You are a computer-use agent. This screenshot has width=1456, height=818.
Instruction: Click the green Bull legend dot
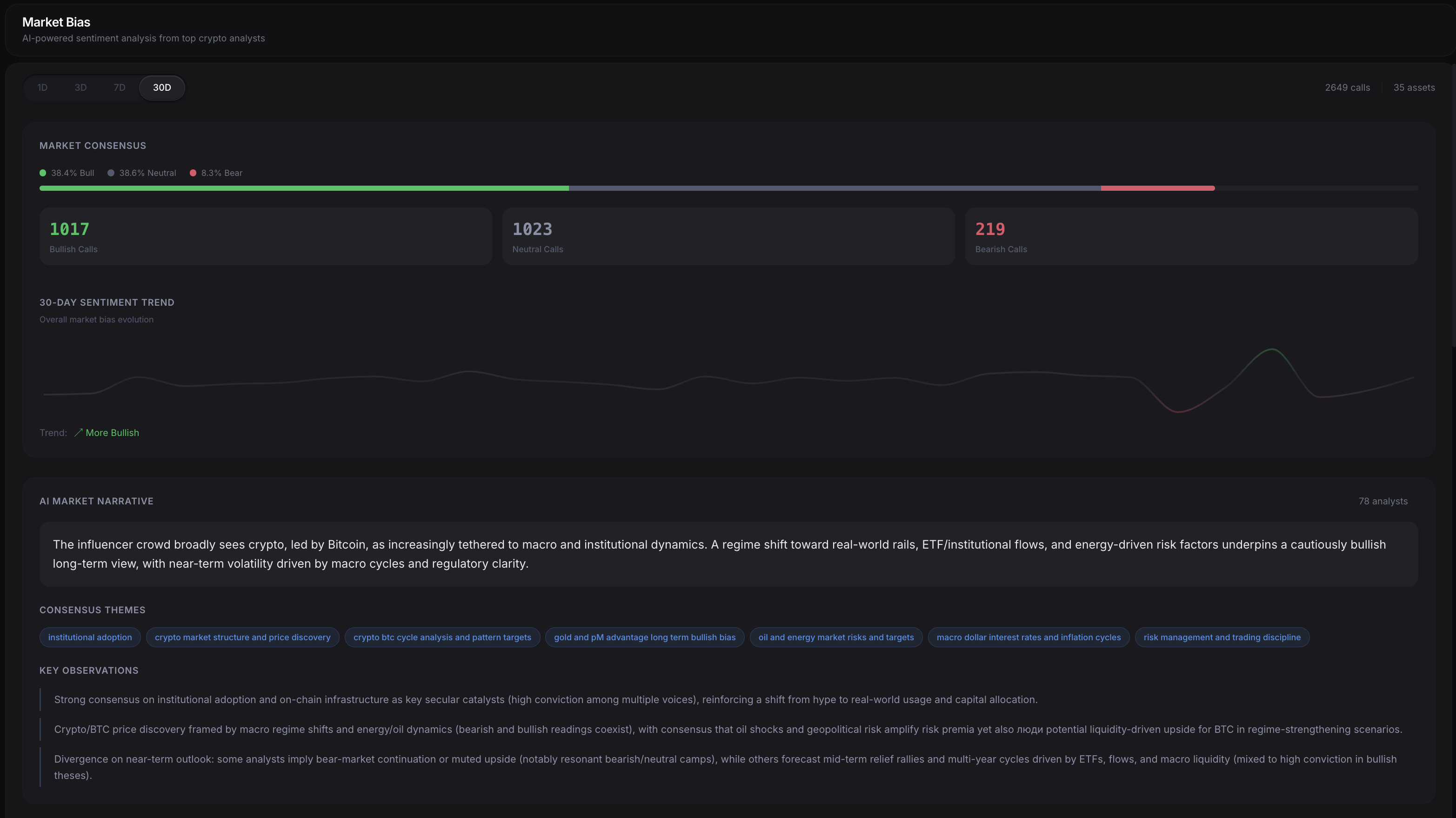point(43,173)
